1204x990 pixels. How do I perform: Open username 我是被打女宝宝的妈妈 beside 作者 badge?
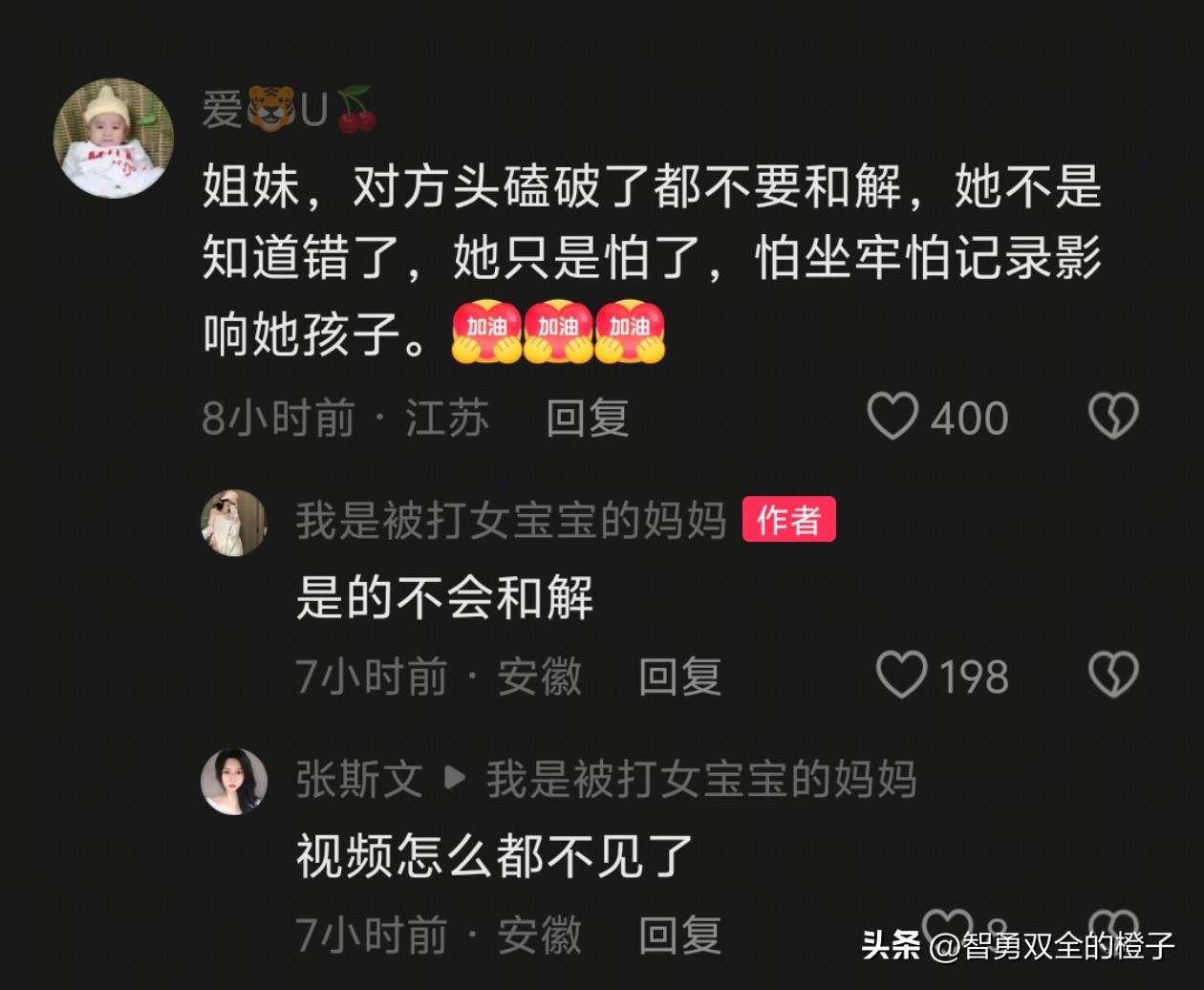tap(511, 521)
